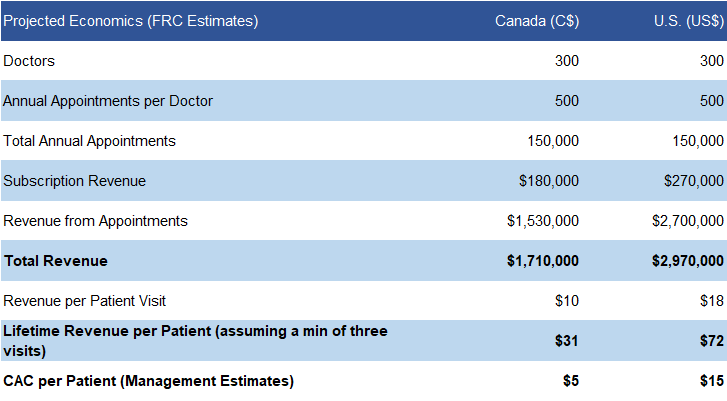
Task: Select U.S. Total Revenue $2,970,000
Action: pos(688,261)
